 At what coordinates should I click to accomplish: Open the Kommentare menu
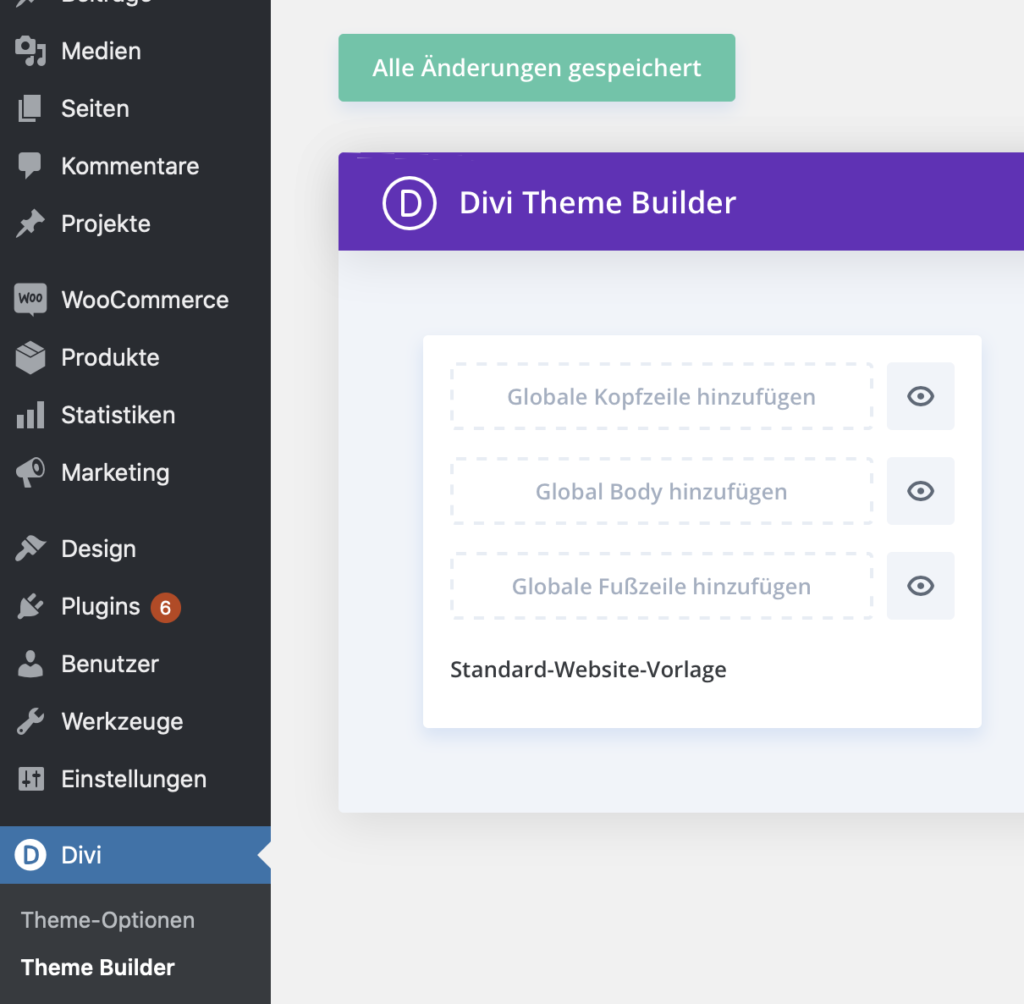coord(135,166)
